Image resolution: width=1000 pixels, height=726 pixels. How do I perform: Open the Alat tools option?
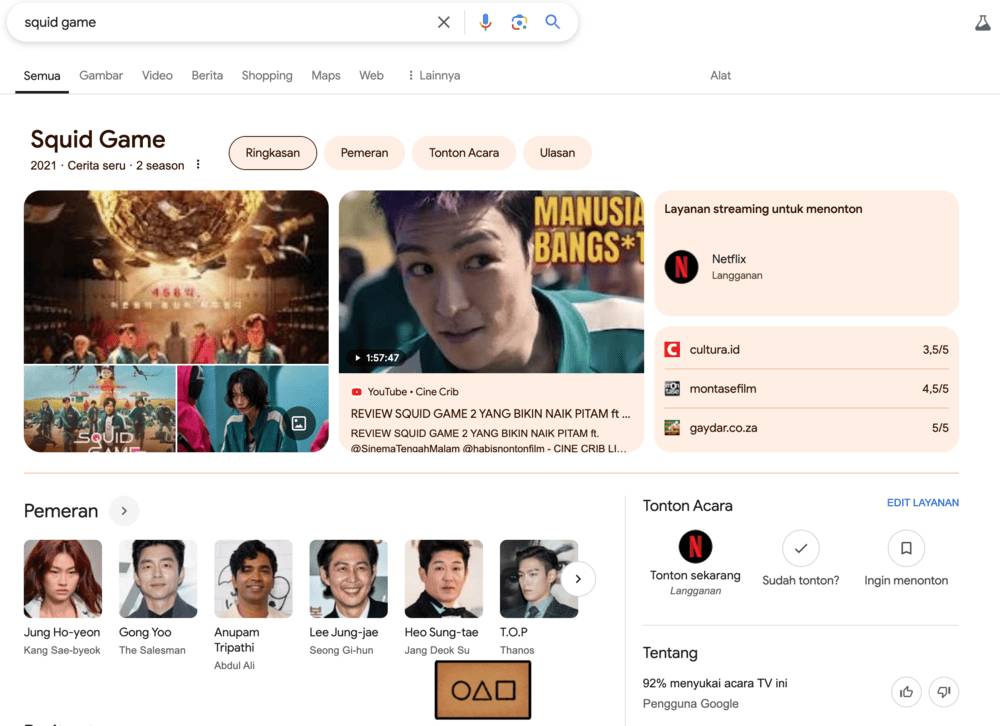720,75
